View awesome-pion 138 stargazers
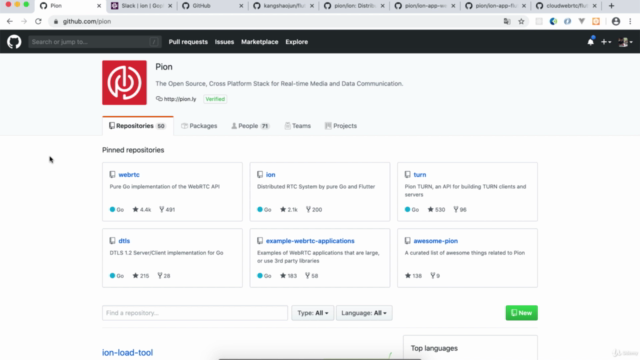This screenshot has height=360, width=640. click(413, 276)
